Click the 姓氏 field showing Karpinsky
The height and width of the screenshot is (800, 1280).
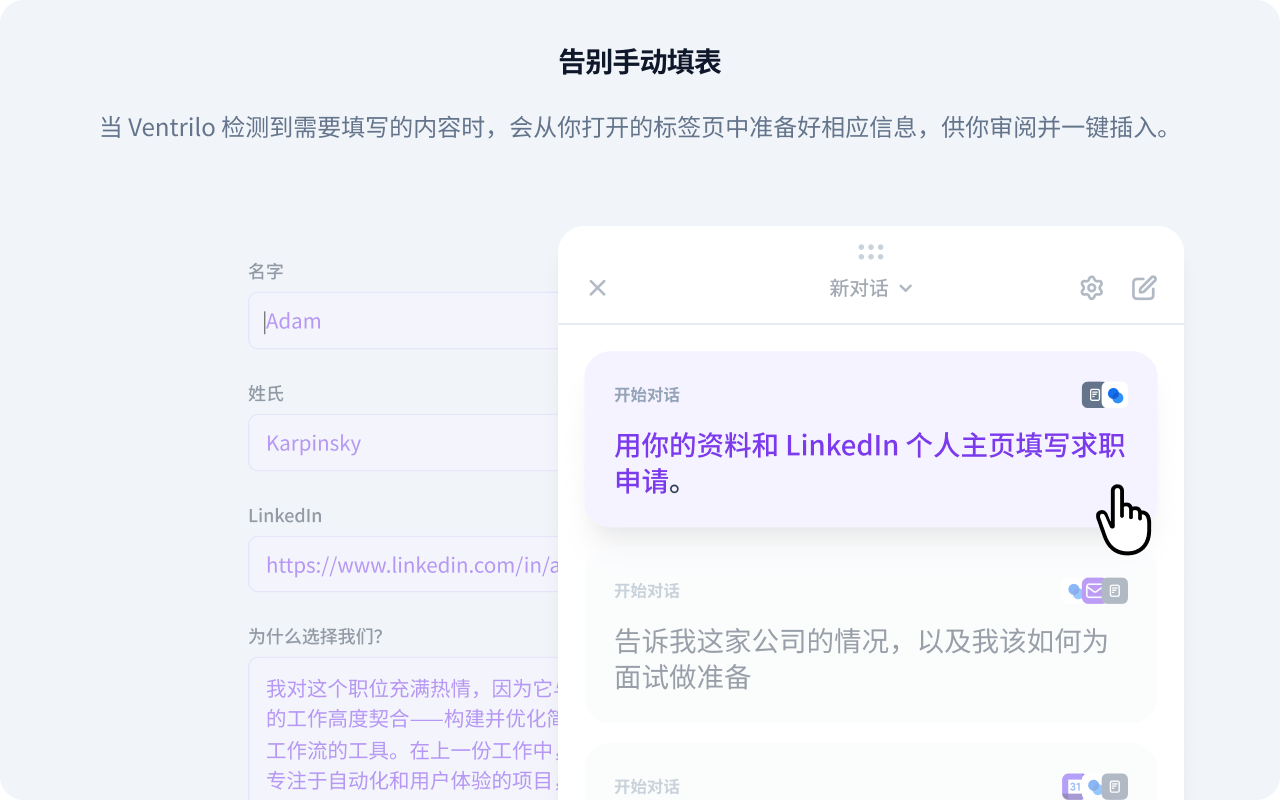pos(403,443)
